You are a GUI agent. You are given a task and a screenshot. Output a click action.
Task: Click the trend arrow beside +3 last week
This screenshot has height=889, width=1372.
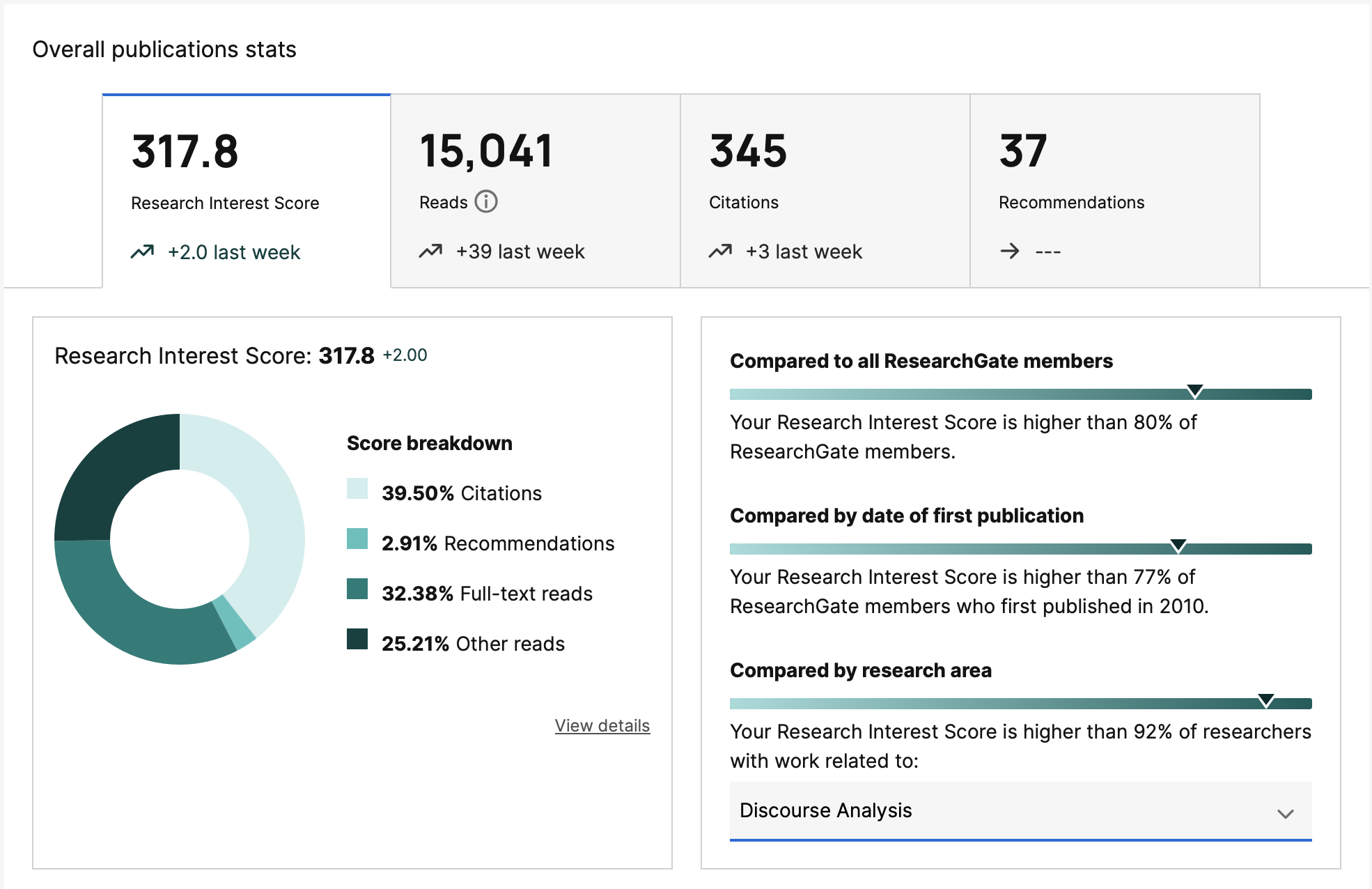(x=721, y=252)
